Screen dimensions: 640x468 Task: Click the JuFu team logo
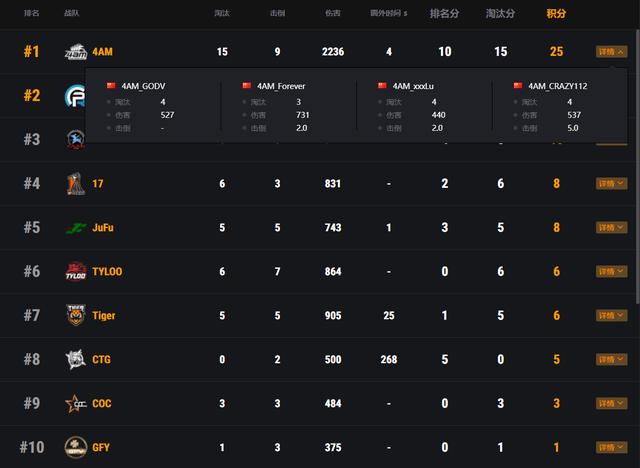click(76, 228)
